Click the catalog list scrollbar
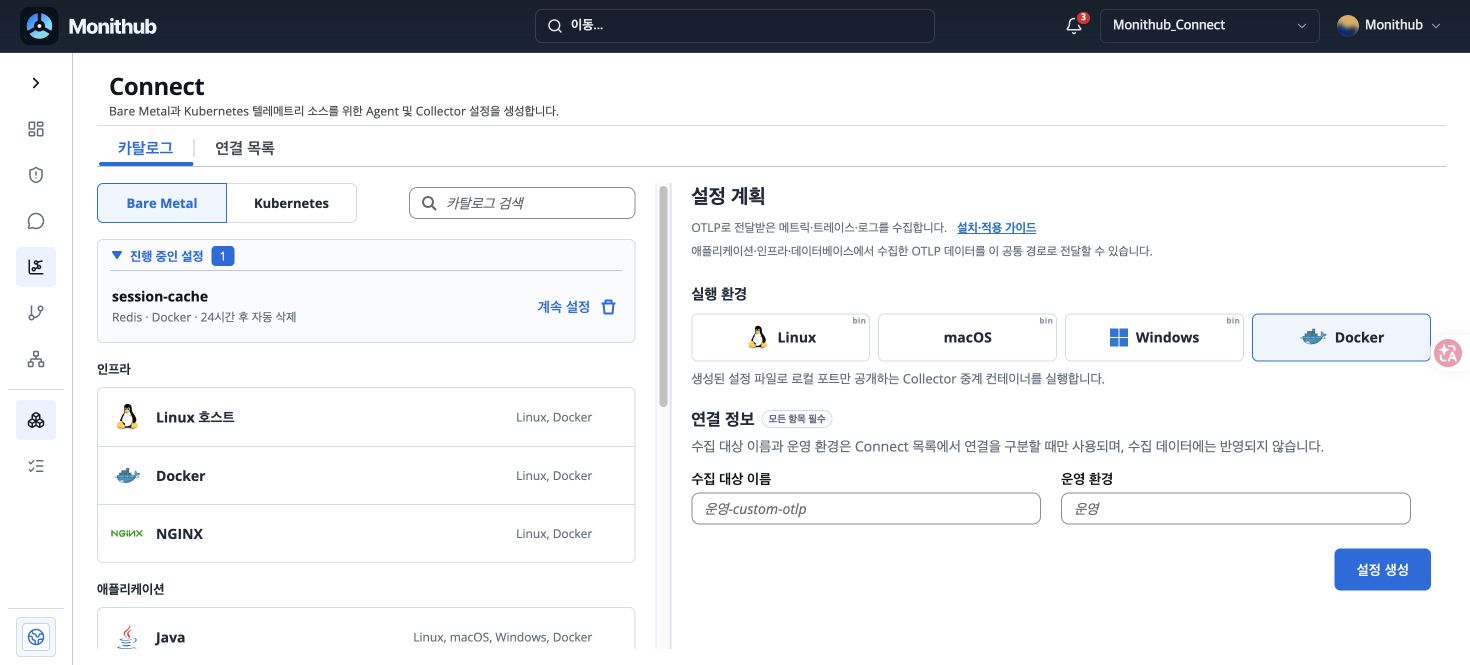The image size is (1470, 665). click(x=663, y=296)
